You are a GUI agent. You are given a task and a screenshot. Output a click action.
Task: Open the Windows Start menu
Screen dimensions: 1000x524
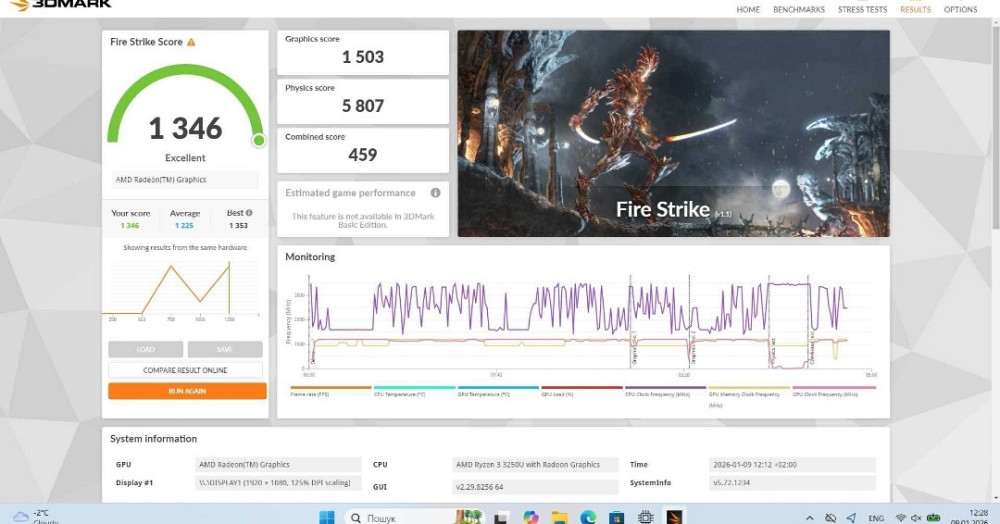(325, 517)
